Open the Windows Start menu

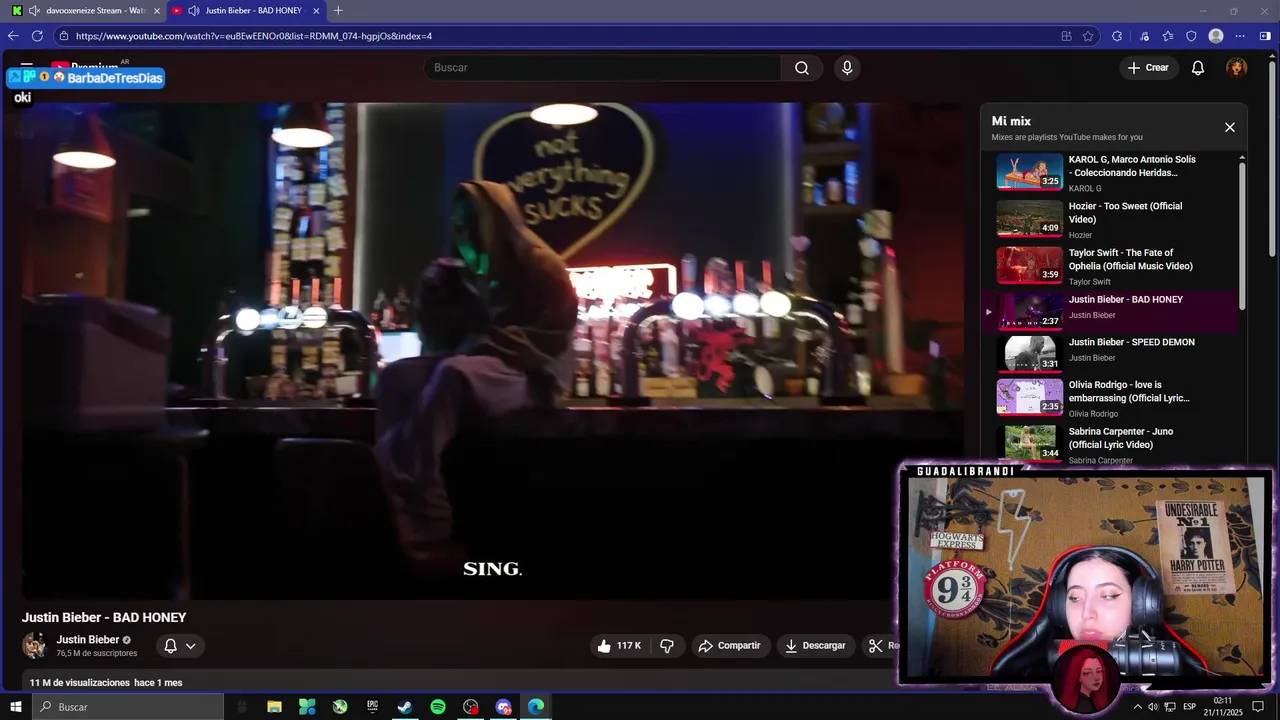tap(15, 707)
